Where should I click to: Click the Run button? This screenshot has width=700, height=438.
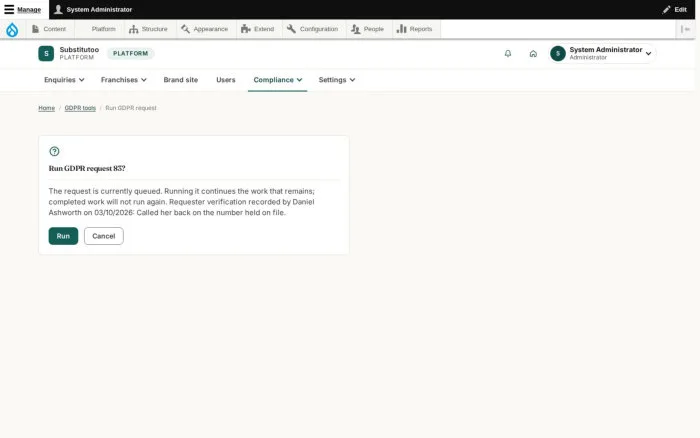63,236
